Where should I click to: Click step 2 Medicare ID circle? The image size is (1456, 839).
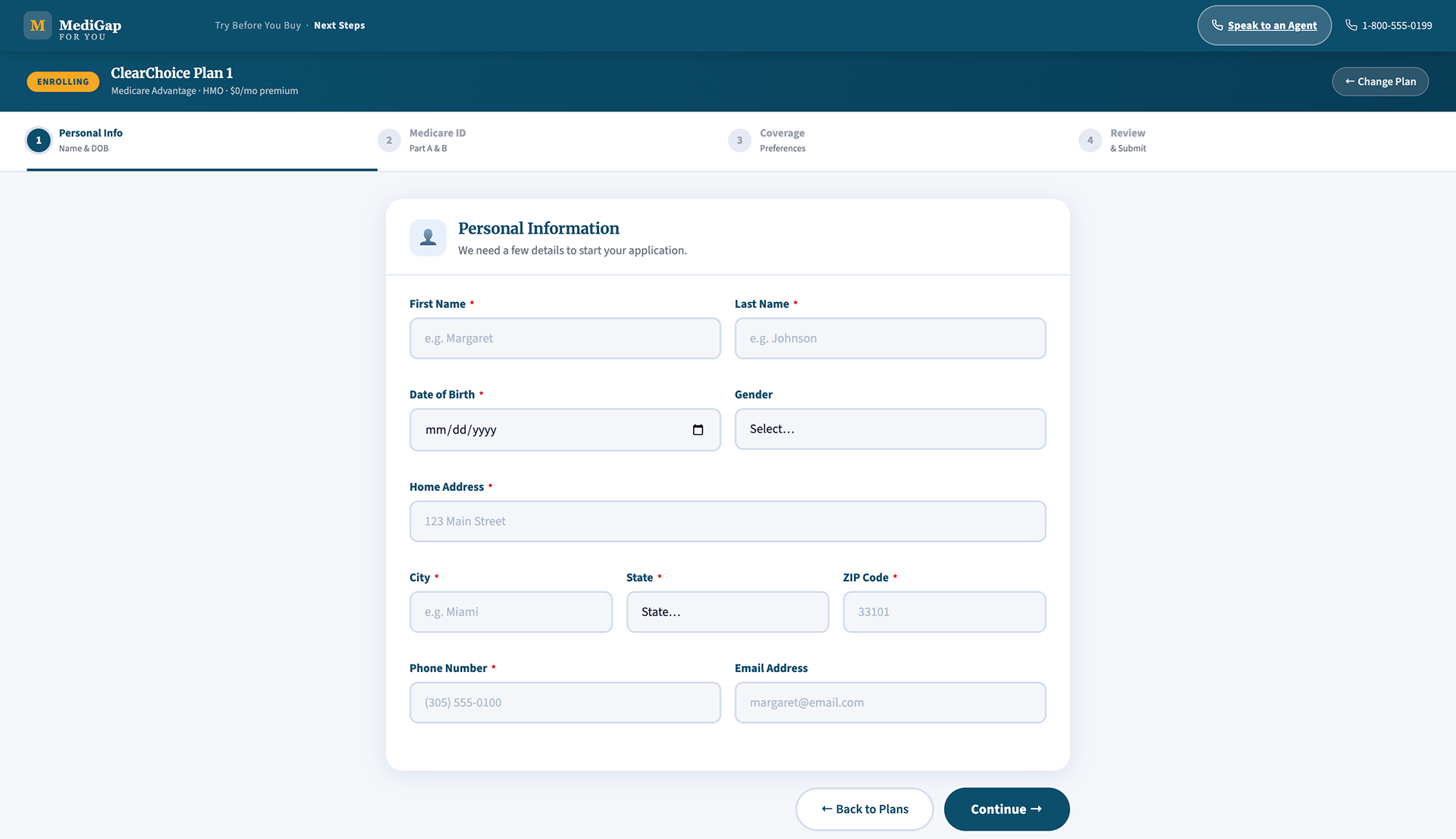pyautogui.click(x=389, y=140)
